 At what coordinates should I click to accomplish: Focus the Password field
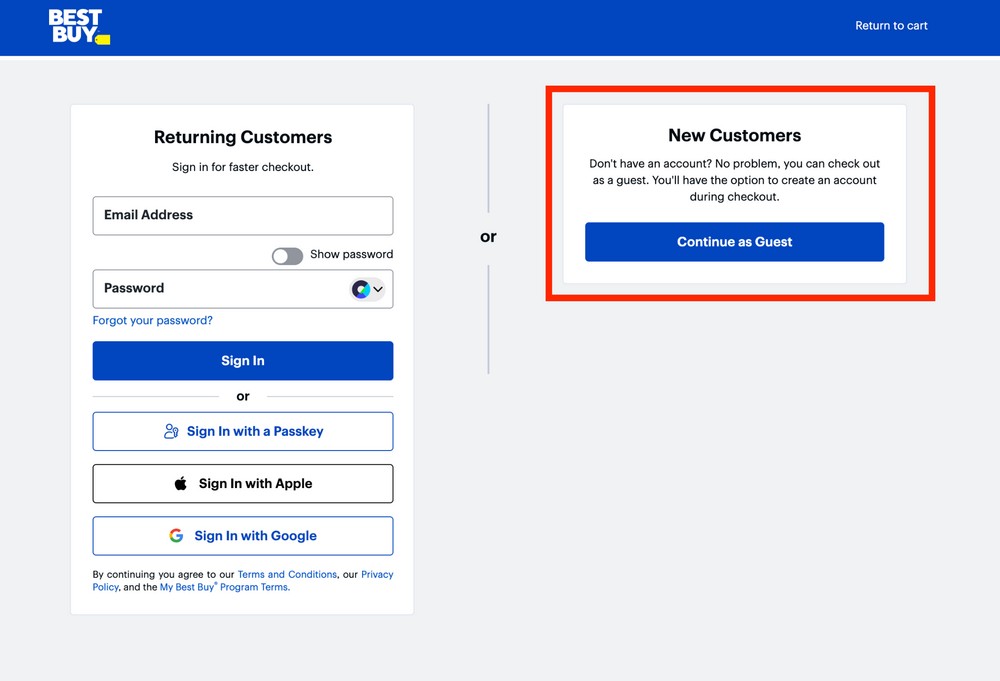pos(243,289)
